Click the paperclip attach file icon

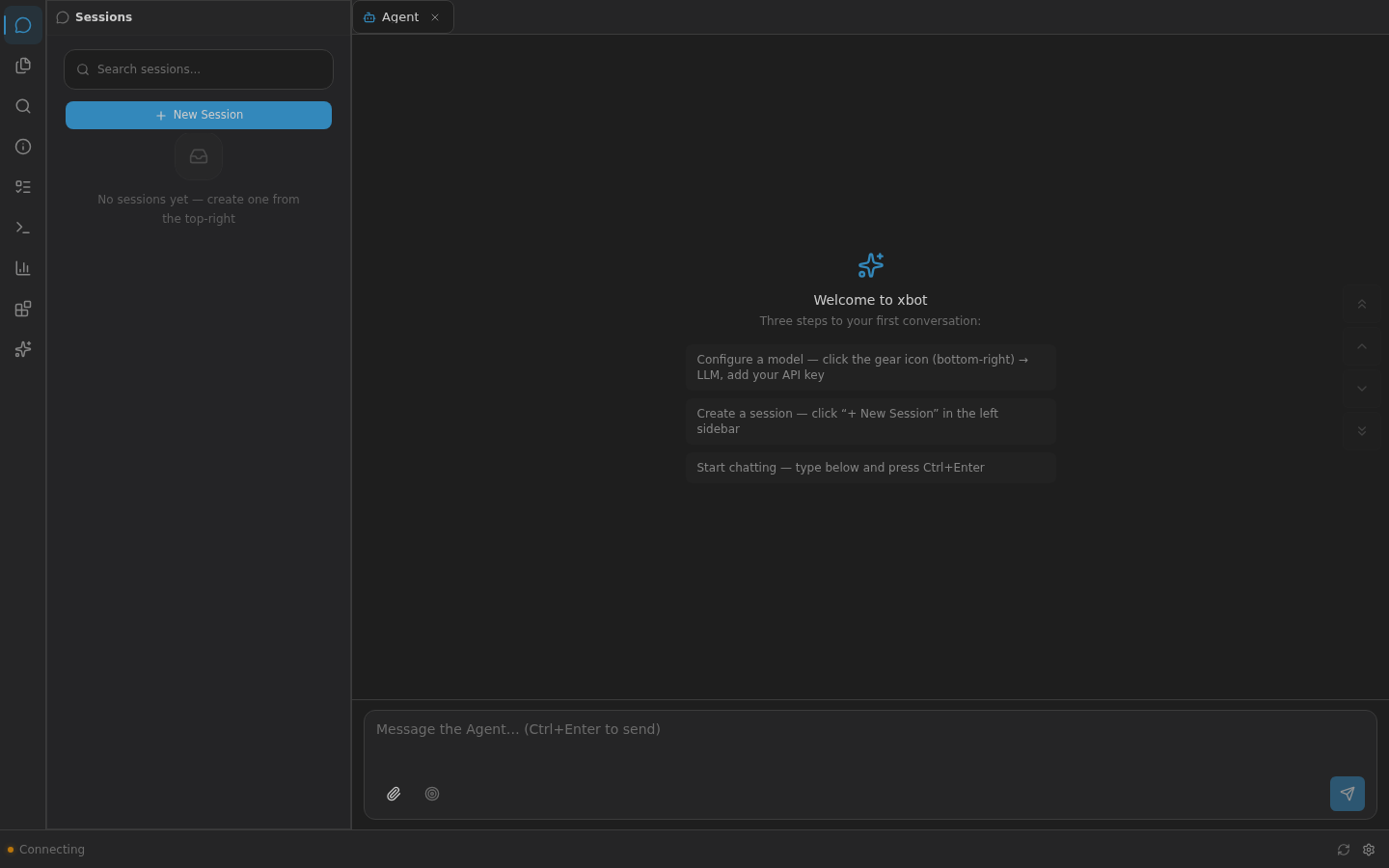pos(394,794)
